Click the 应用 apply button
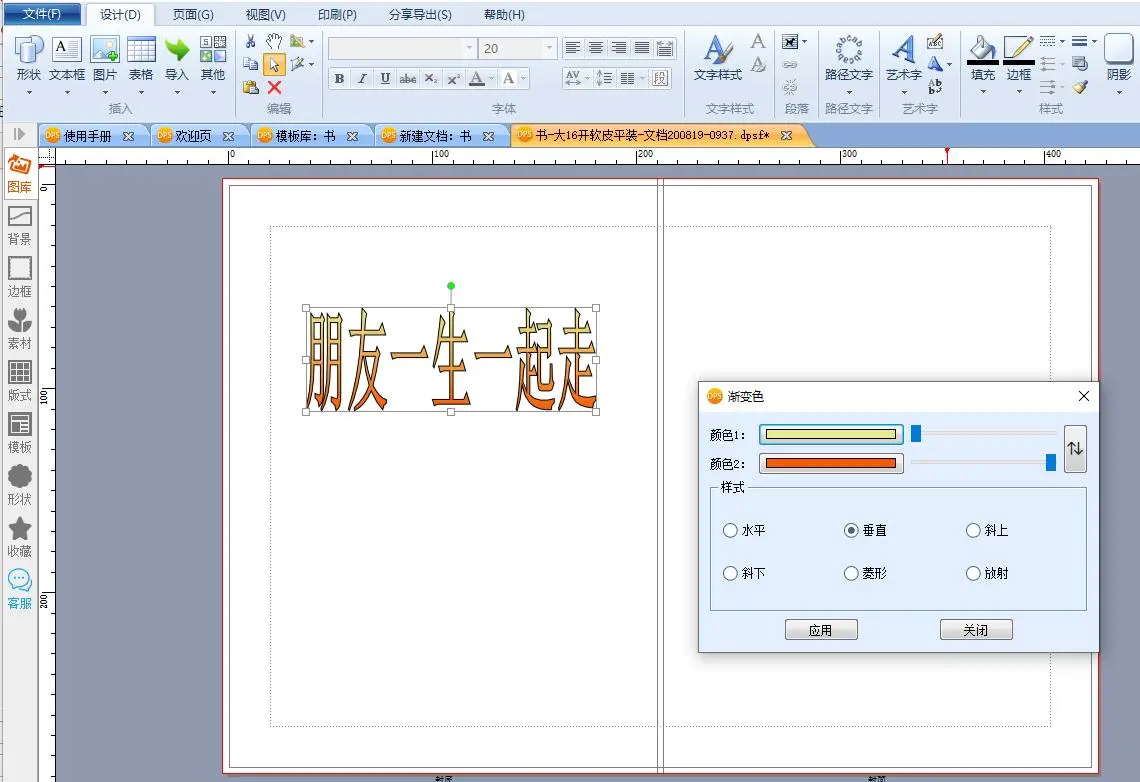The height and width of the screenshot is (782, 1140). coord(820,631)
